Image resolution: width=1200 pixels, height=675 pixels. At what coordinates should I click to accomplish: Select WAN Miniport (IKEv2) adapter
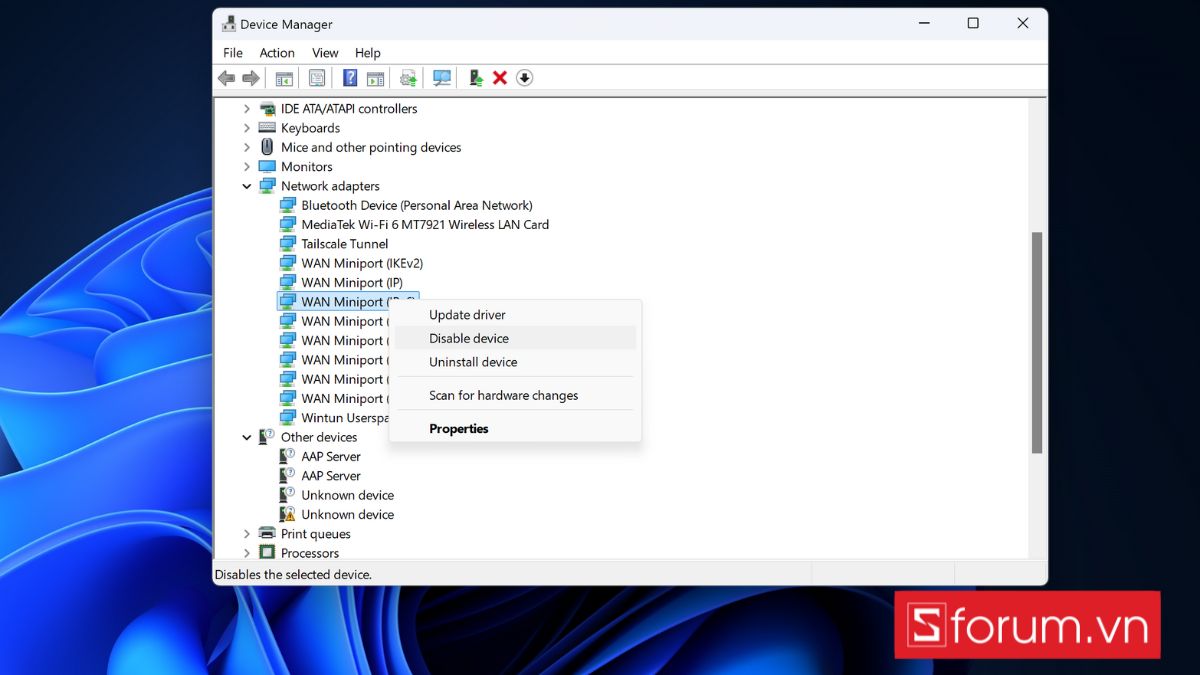point(362,263)
